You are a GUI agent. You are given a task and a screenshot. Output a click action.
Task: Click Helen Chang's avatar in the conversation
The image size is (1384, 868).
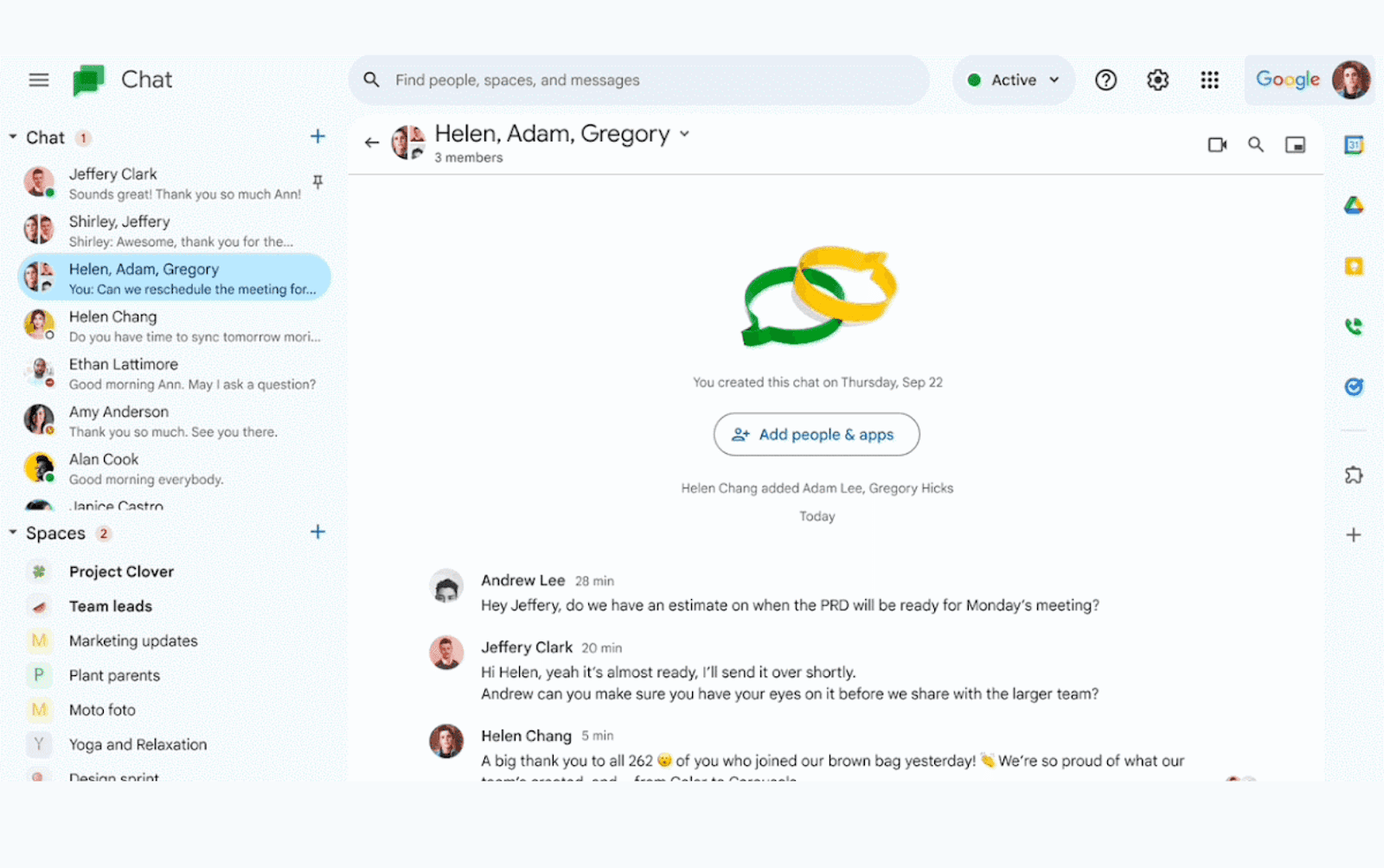point(446,741)
